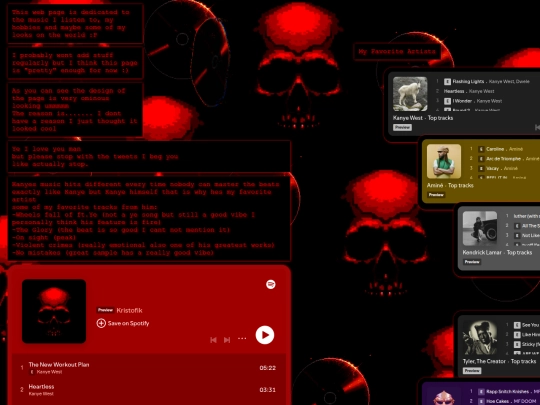Click the Kristofik skull cover art

click(x=54, y=311)
